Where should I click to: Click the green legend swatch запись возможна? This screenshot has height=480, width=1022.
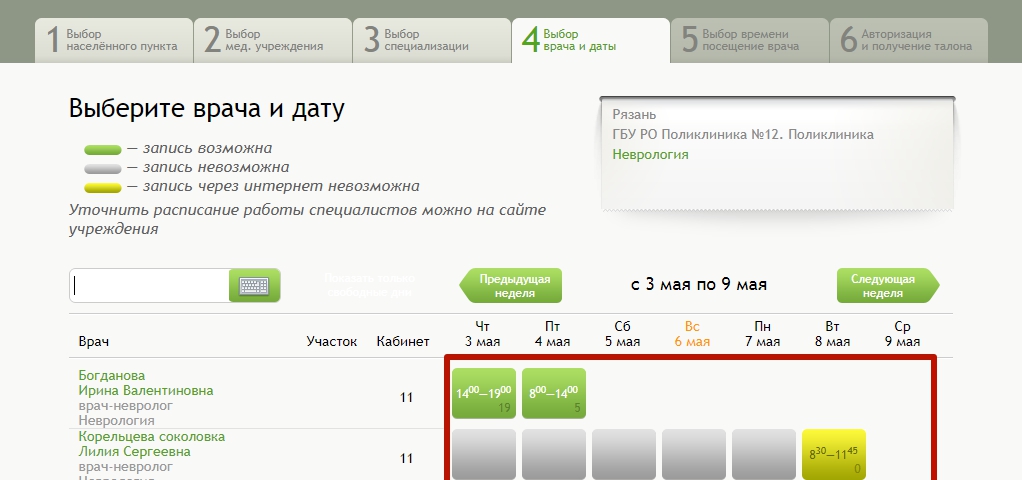(x=103, y=150)
